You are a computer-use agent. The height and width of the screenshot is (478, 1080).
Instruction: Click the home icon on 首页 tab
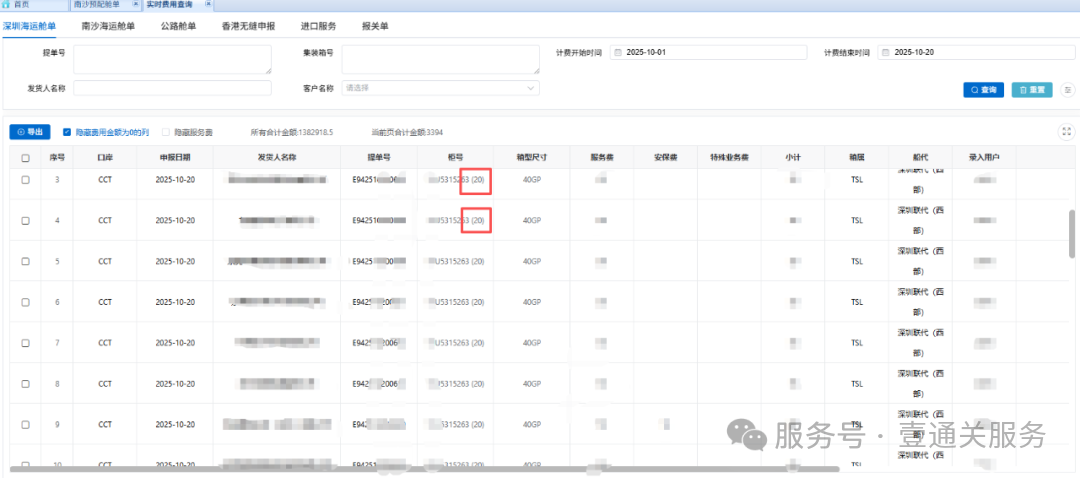pos(8,5)
